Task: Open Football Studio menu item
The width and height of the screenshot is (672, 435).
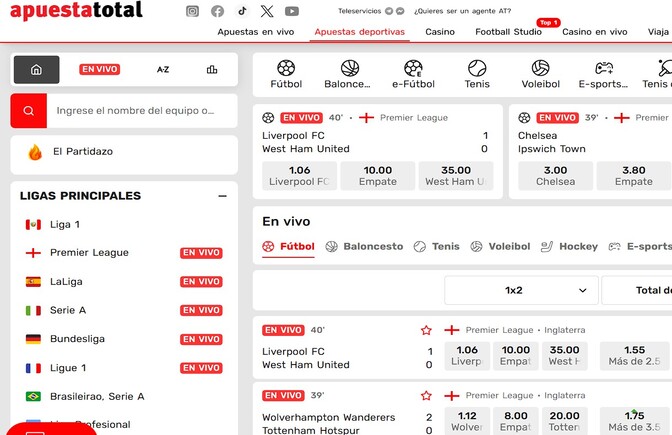Action: (x=508, y=32)
